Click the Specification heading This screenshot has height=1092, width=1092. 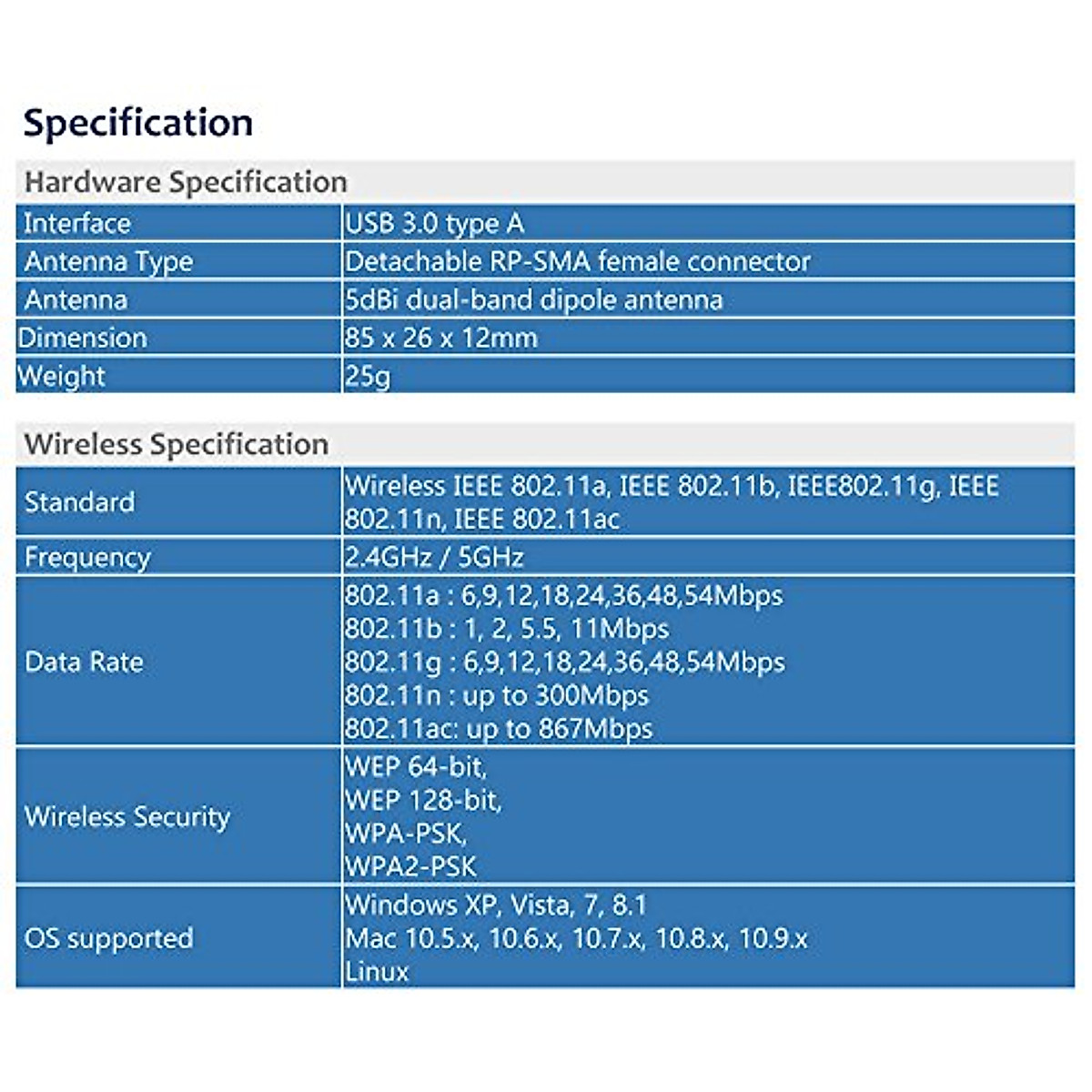tap(137, 123)
